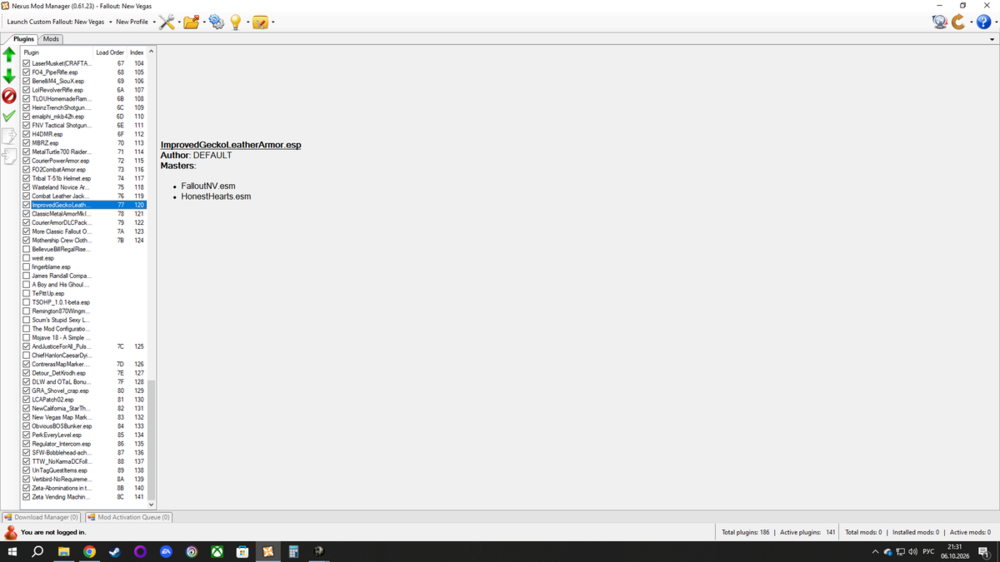
Task: Click Launch Custom Fallout: New Vegas button
Action: 55,22
